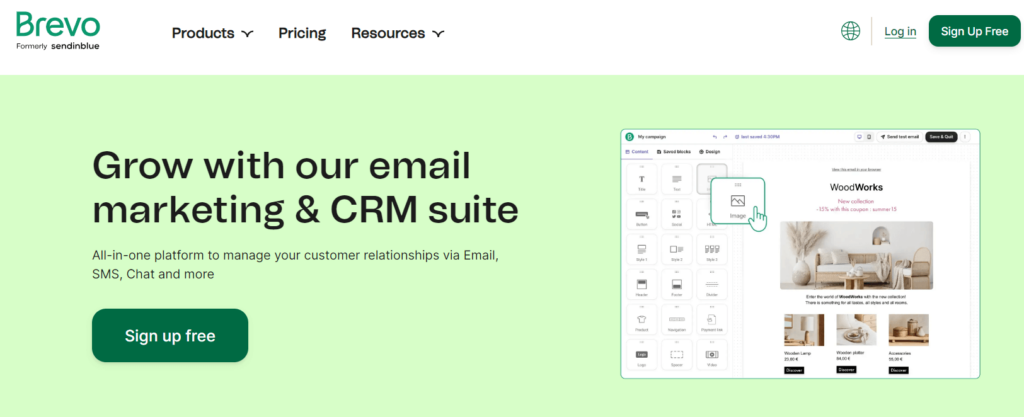Select the Text block in editor
This screenshot has width=1024, height=417.
point(677,179)
